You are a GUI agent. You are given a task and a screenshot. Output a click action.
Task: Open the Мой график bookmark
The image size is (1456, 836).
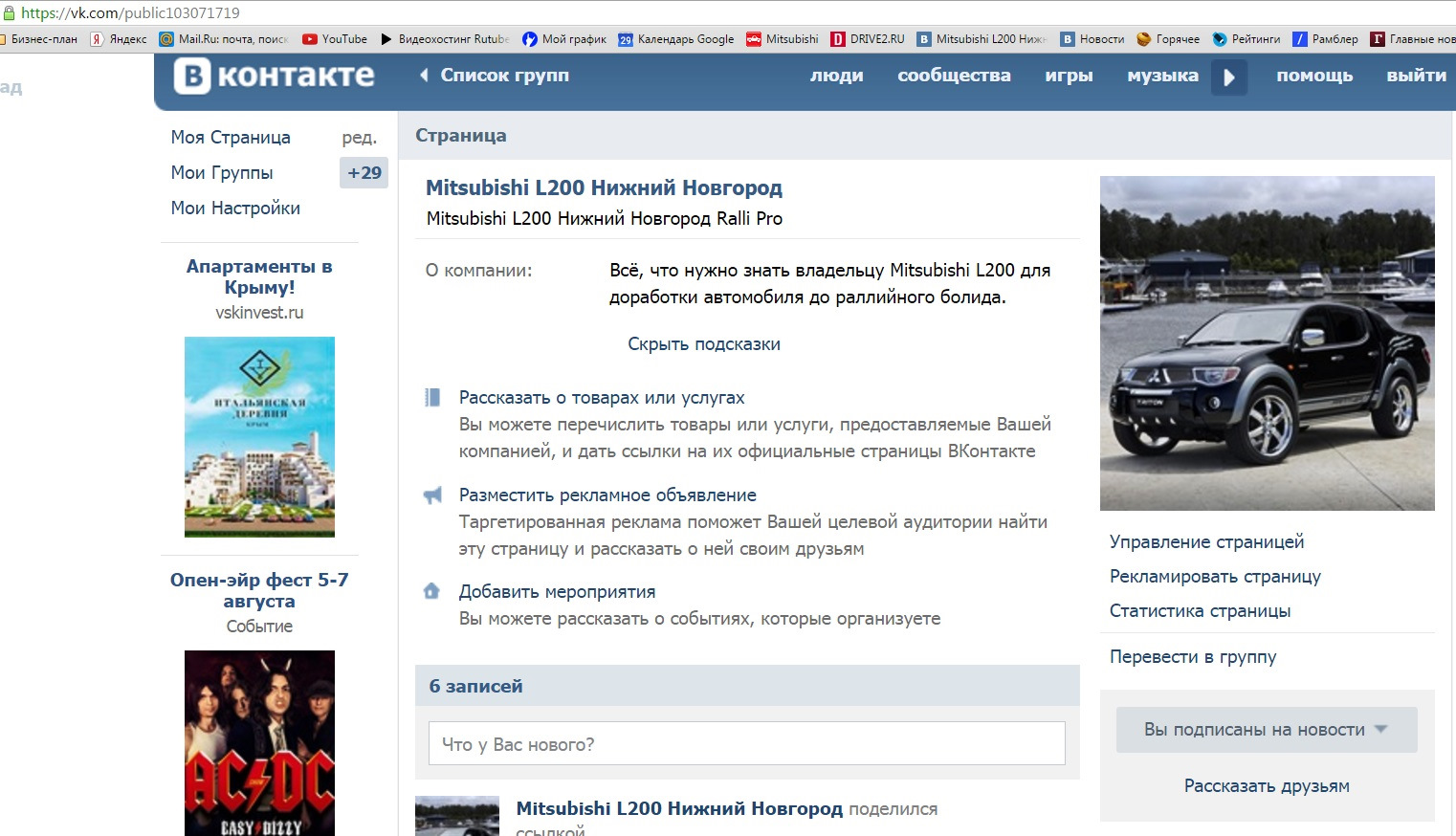tap(564, 39)
